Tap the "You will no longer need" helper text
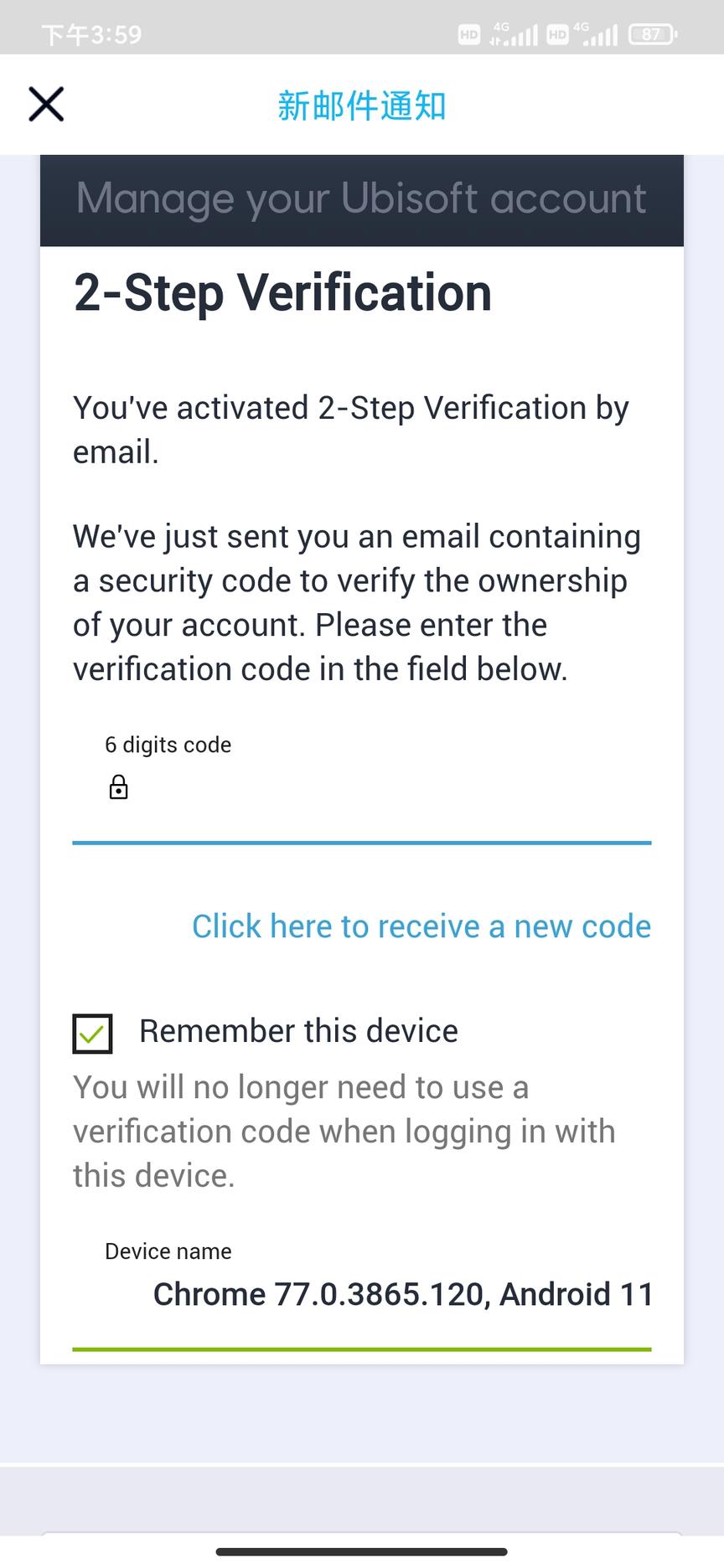Viewport: 724px width, 1568px height. (344, 1131)
